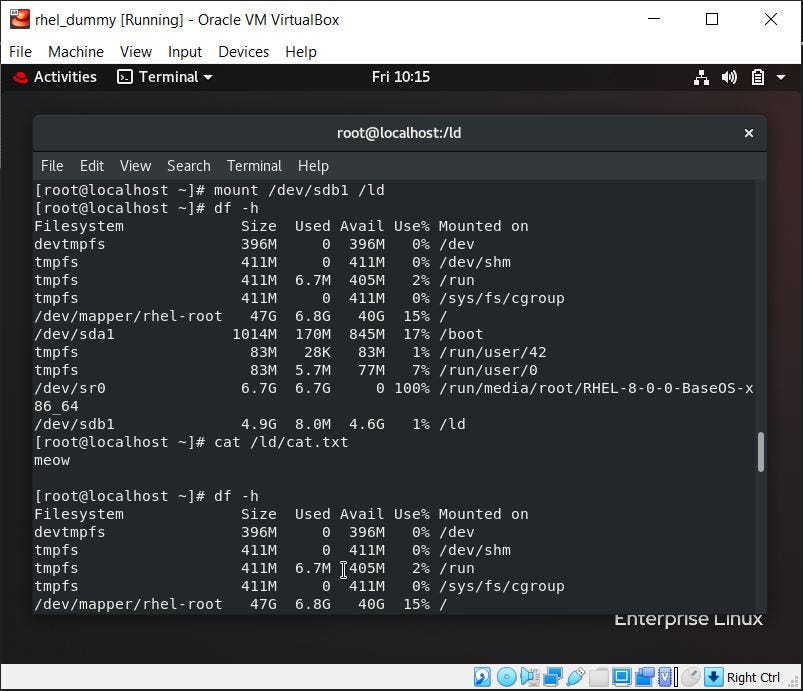Click the clipboard power status icon
Image resolution: width=803 pixels, height=691 pixels.
[757, 77]
